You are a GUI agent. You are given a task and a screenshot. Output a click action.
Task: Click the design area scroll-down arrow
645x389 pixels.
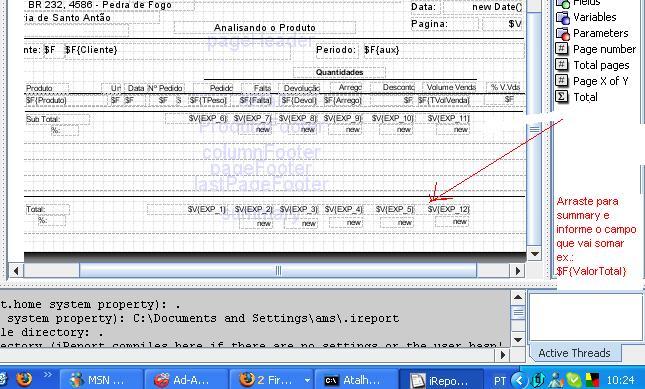click(534, 254)
